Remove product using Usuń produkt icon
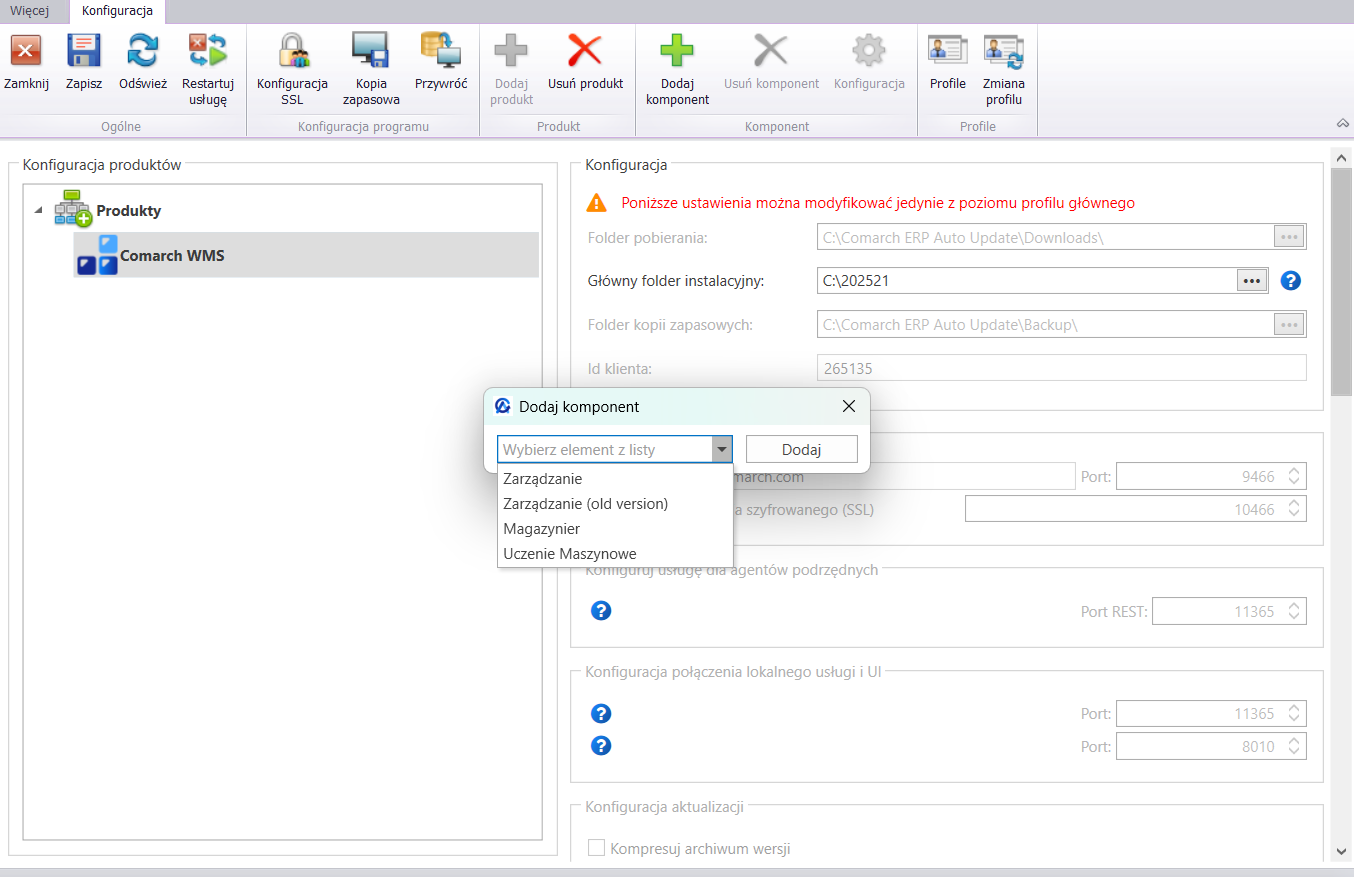 585,50
